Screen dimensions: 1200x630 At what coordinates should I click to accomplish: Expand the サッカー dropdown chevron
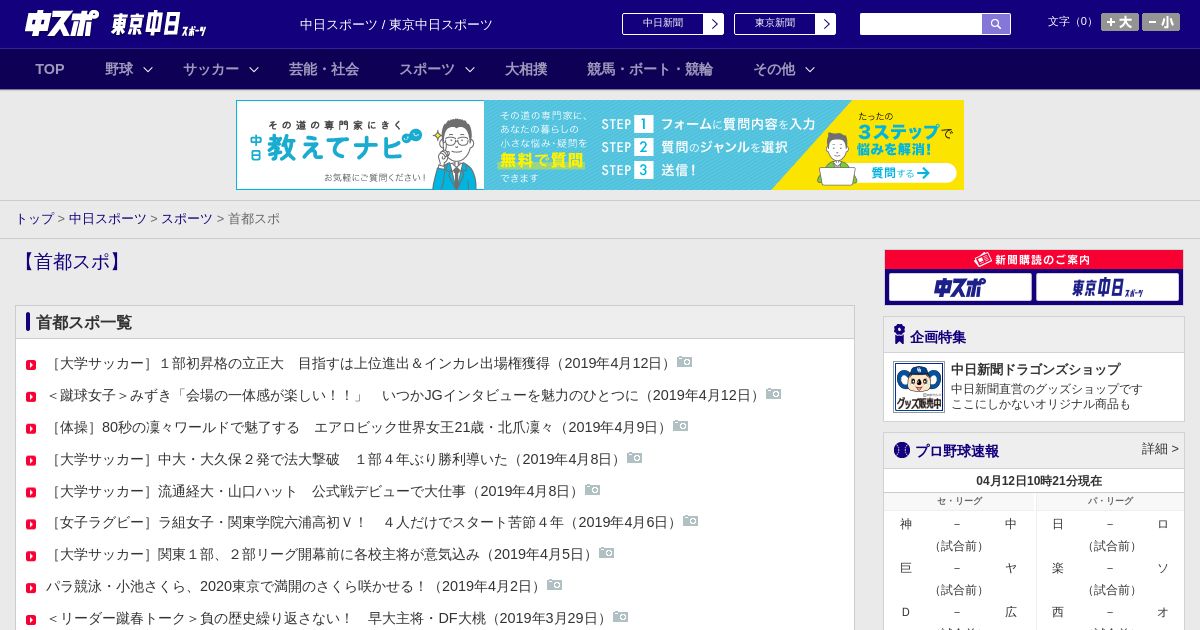254,69
